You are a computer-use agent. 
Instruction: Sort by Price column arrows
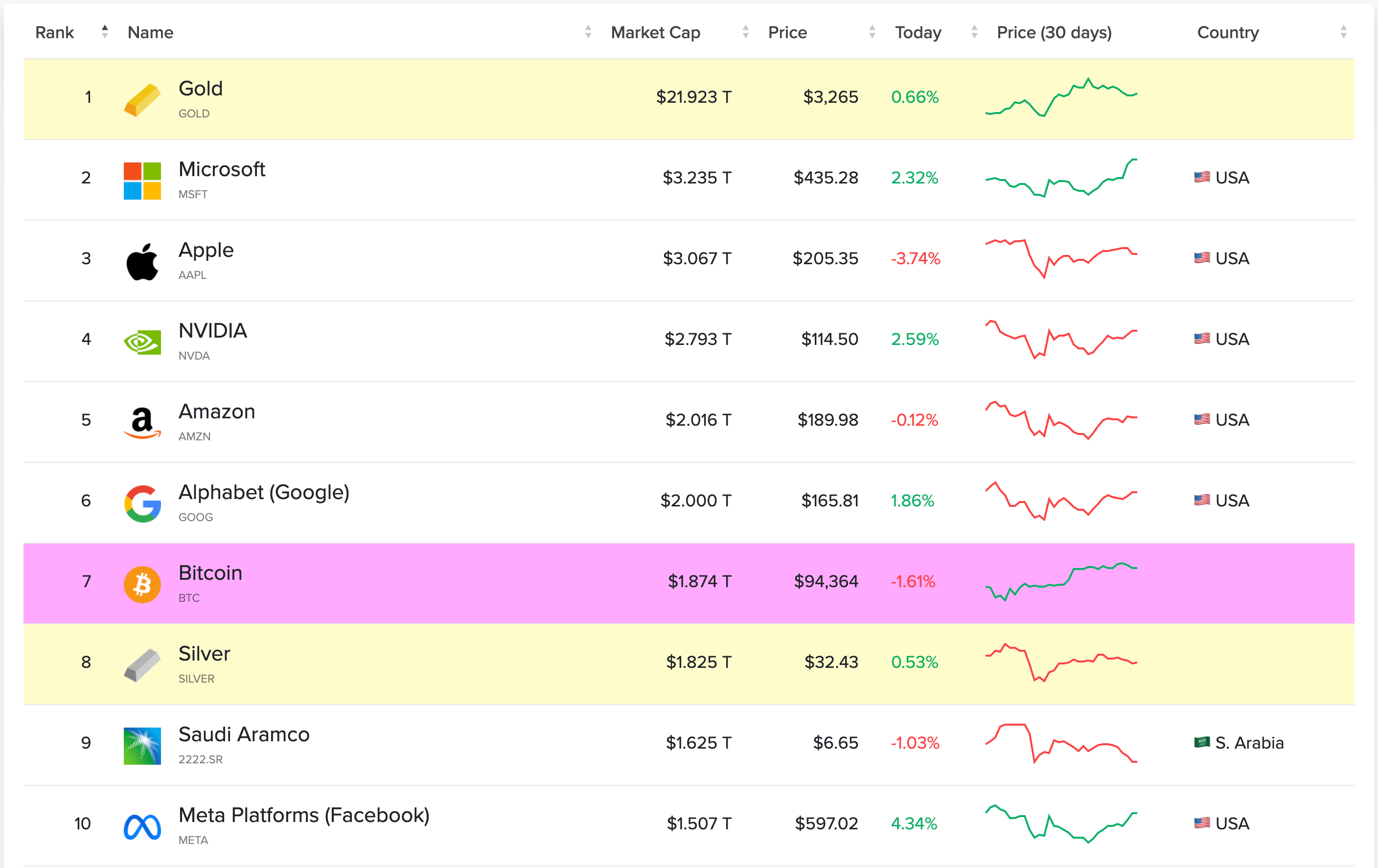tap(872, 32)
